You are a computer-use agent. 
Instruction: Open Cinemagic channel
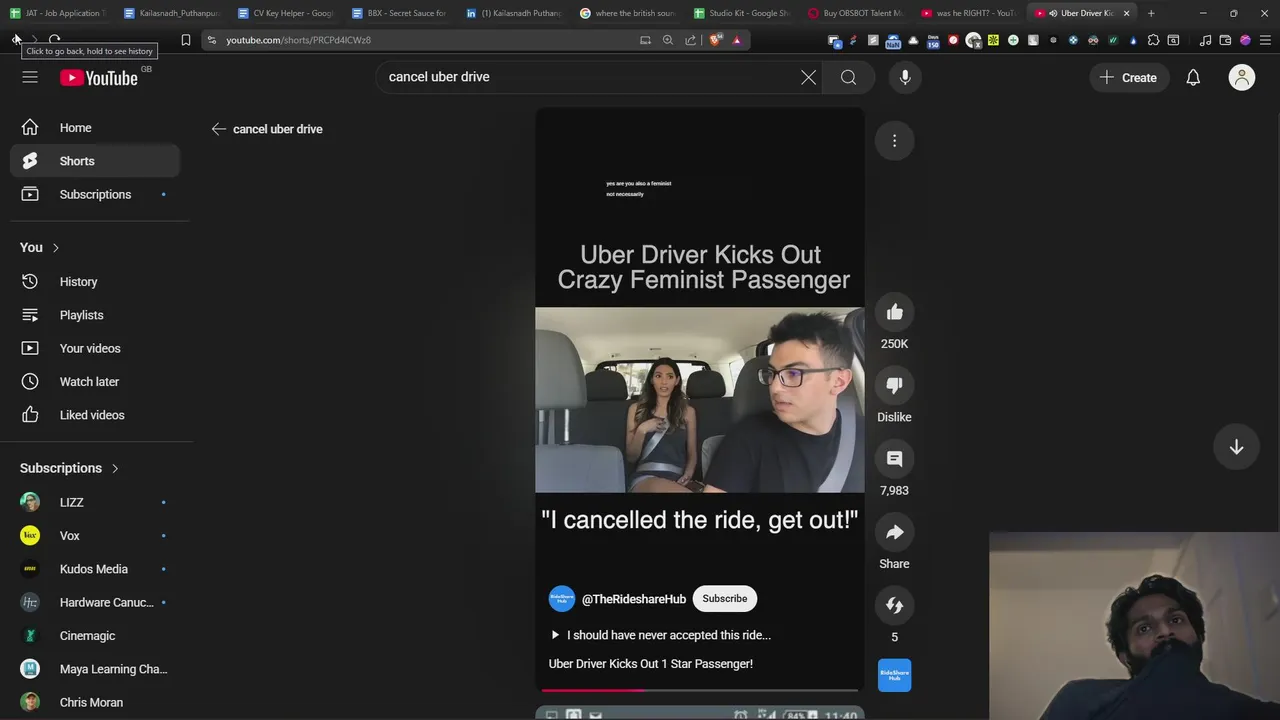point(95,636)
